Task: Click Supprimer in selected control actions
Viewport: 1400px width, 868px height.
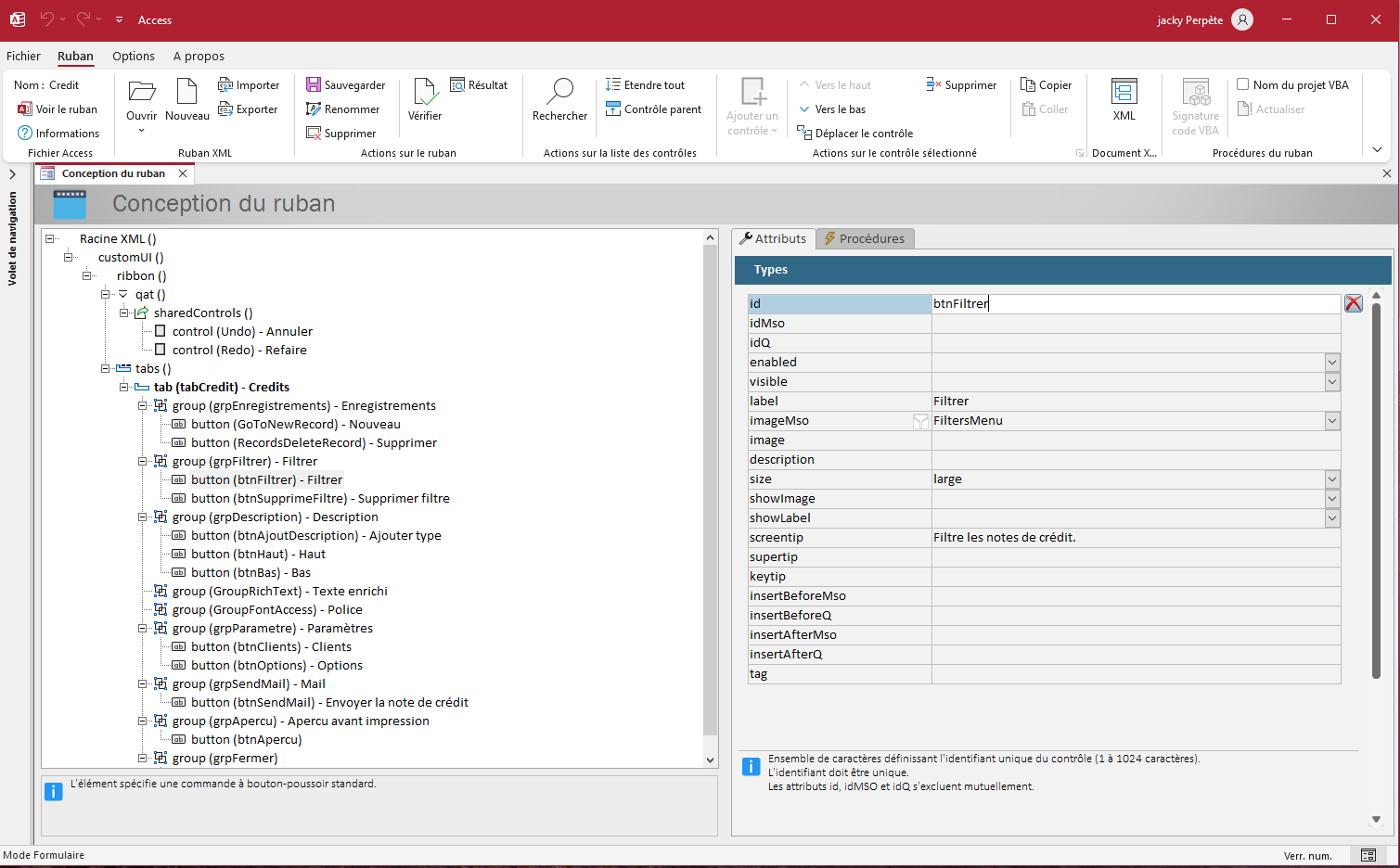Action: pyautogui.click(x=961, y=85)
